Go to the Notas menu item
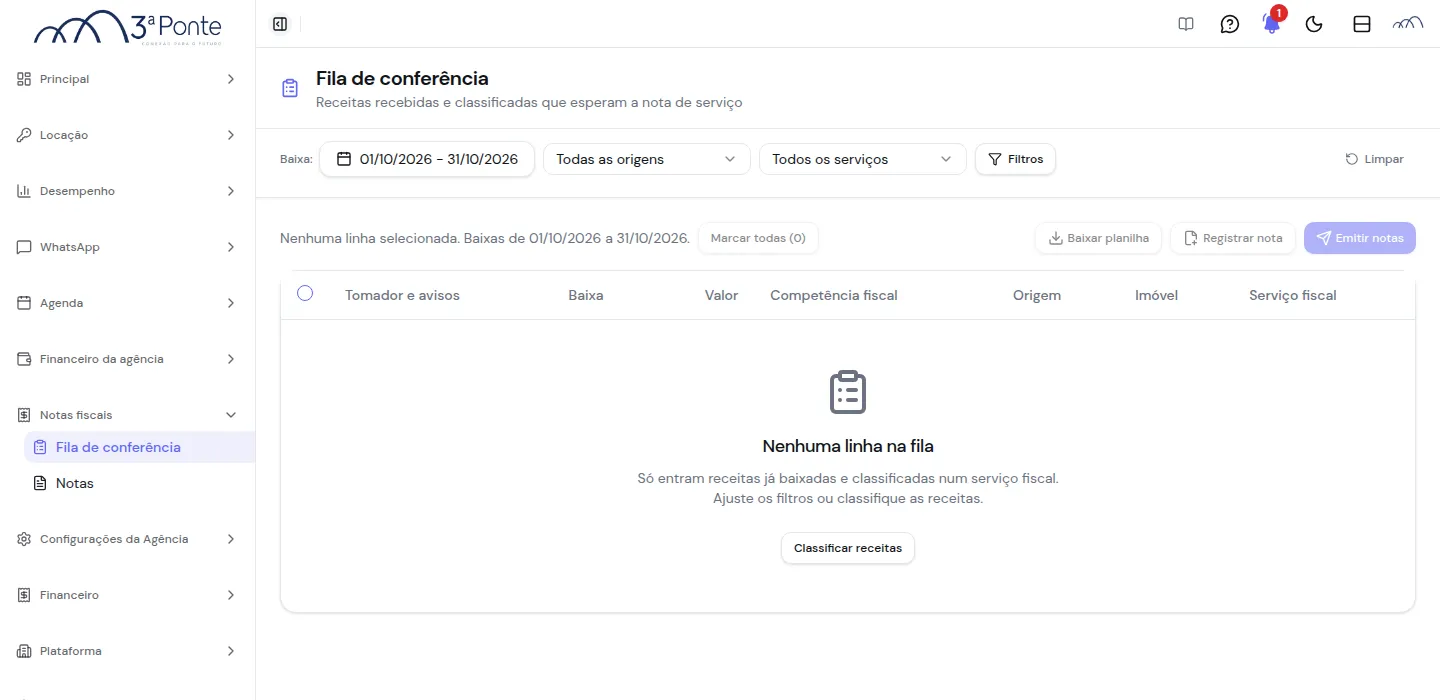 coord(139,483)
